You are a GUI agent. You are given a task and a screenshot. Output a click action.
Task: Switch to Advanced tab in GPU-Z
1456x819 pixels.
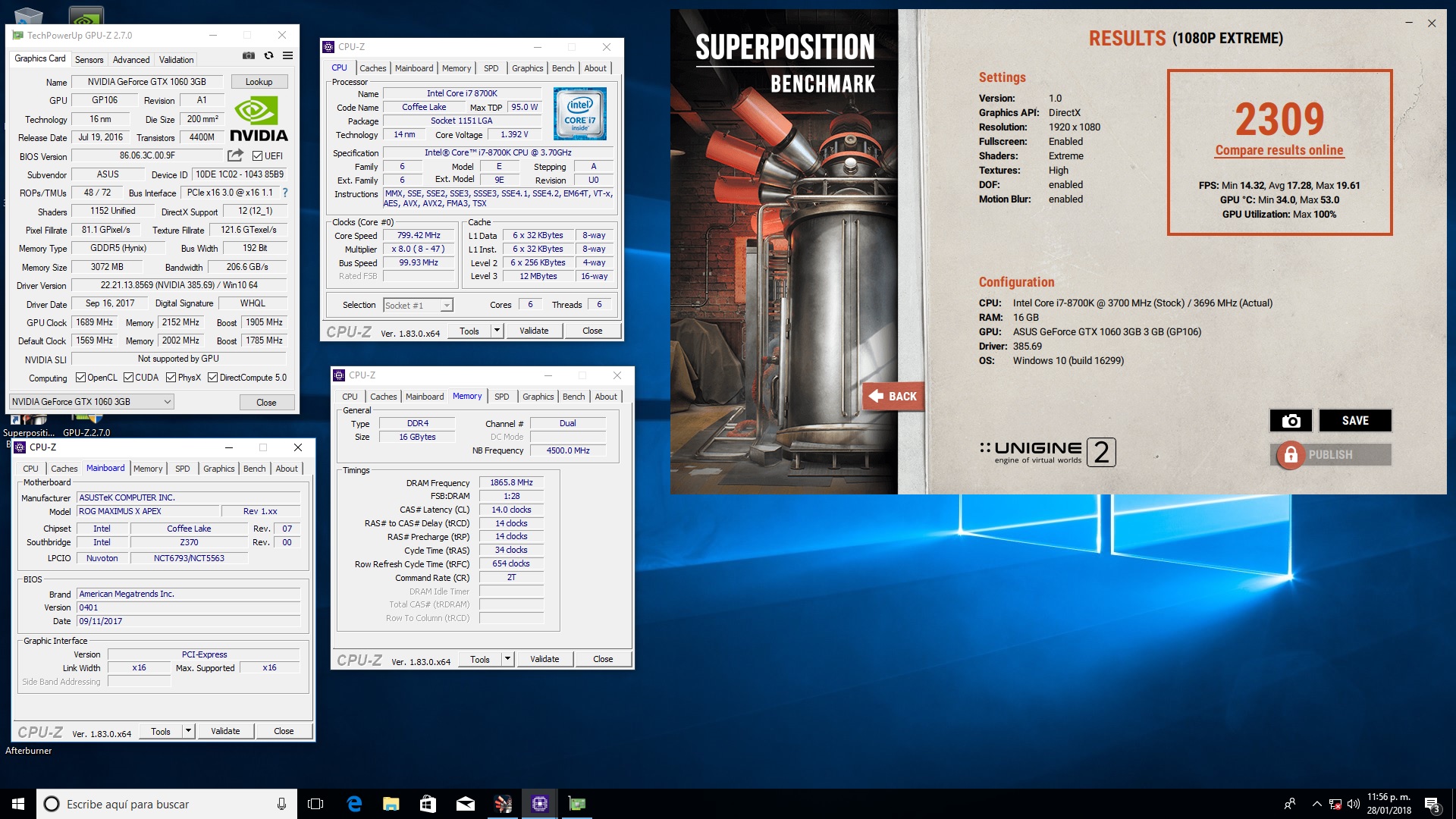[131, 59]
